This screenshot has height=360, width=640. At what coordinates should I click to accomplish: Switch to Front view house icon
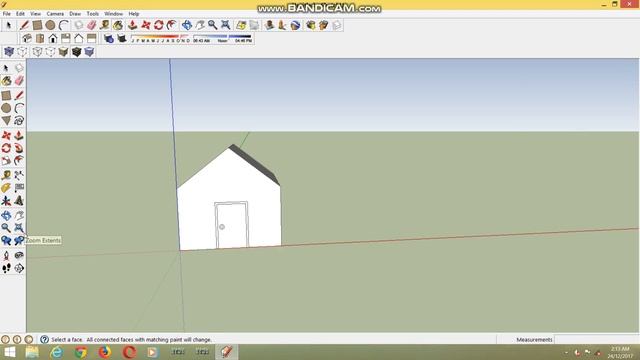[x=53, y=39]
